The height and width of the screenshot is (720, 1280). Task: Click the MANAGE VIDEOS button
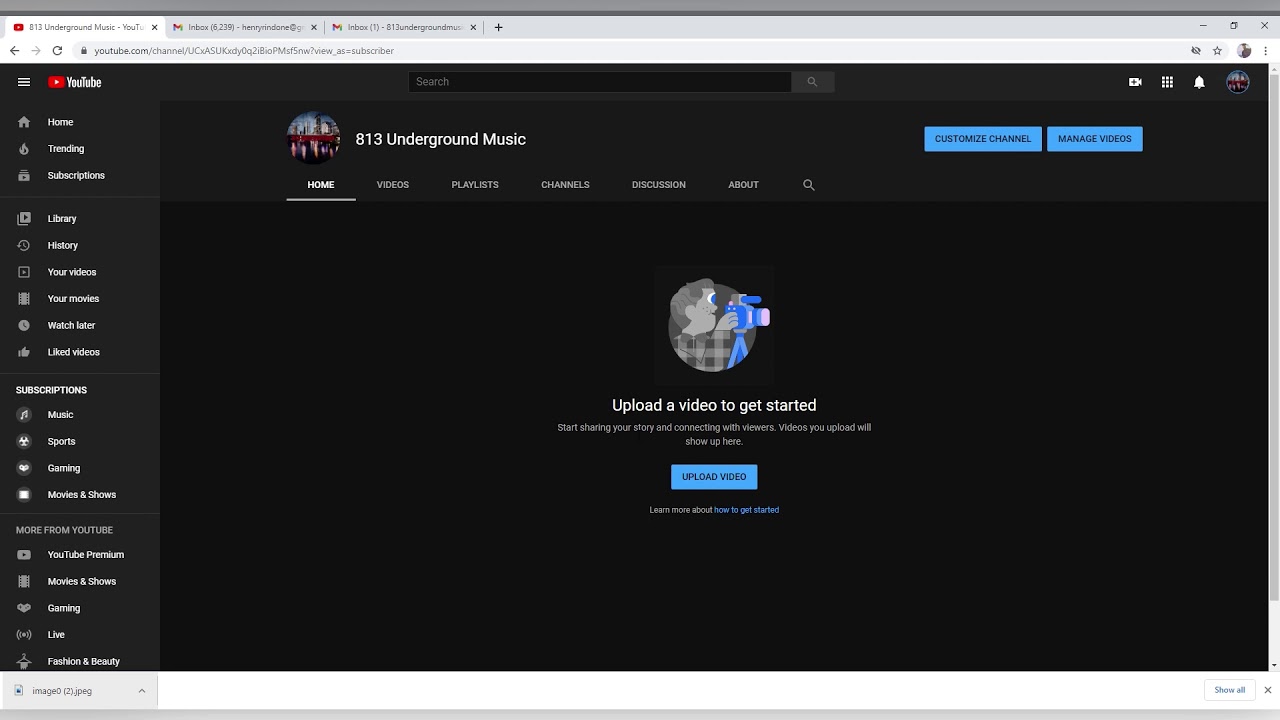(x=1095, y=139)
